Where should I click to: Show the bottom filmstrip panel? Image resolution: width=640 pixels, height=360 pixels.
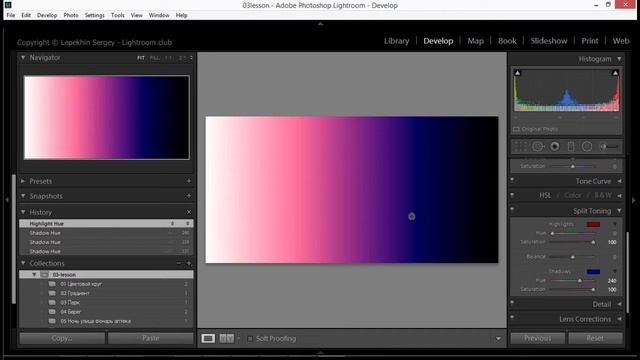320,352
